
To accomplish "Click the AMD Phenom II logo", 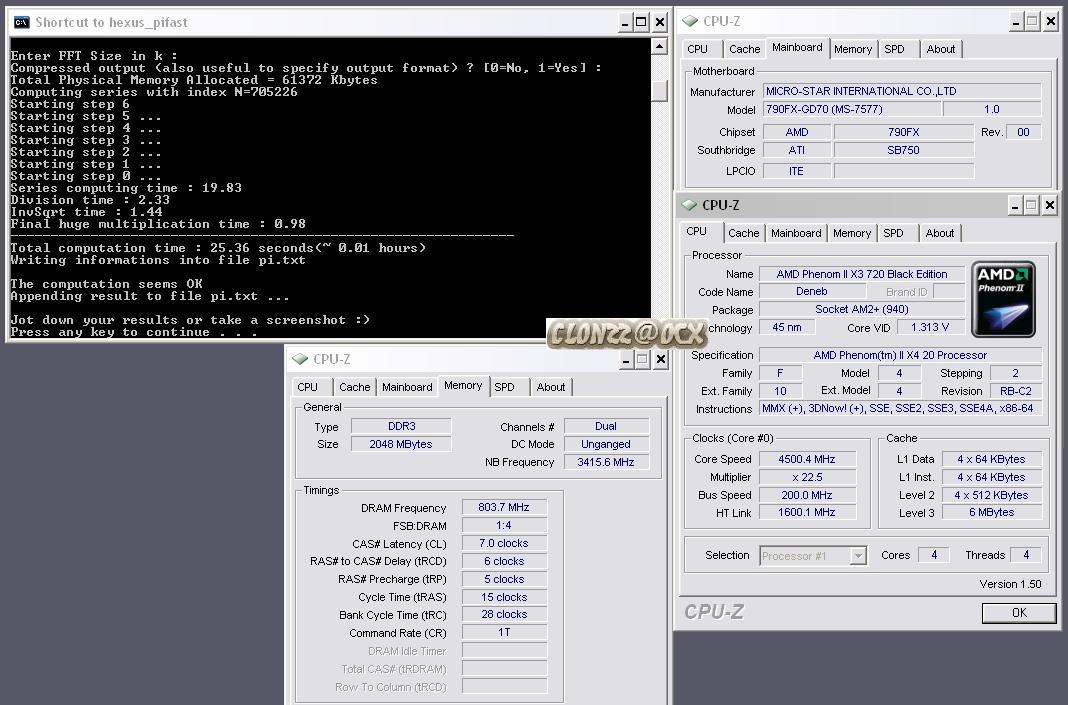I will click(x=1003, y=299).
